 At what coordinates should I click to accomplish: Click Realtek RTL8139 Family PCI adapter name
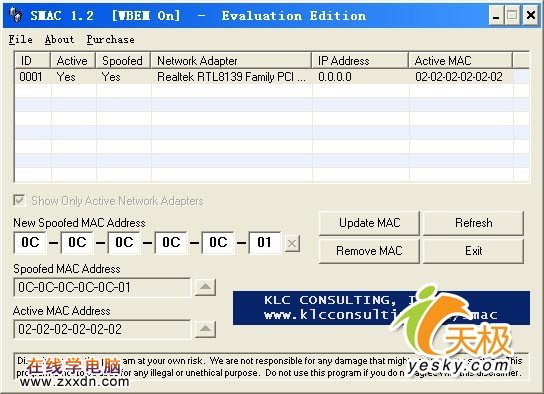(231, 77)
